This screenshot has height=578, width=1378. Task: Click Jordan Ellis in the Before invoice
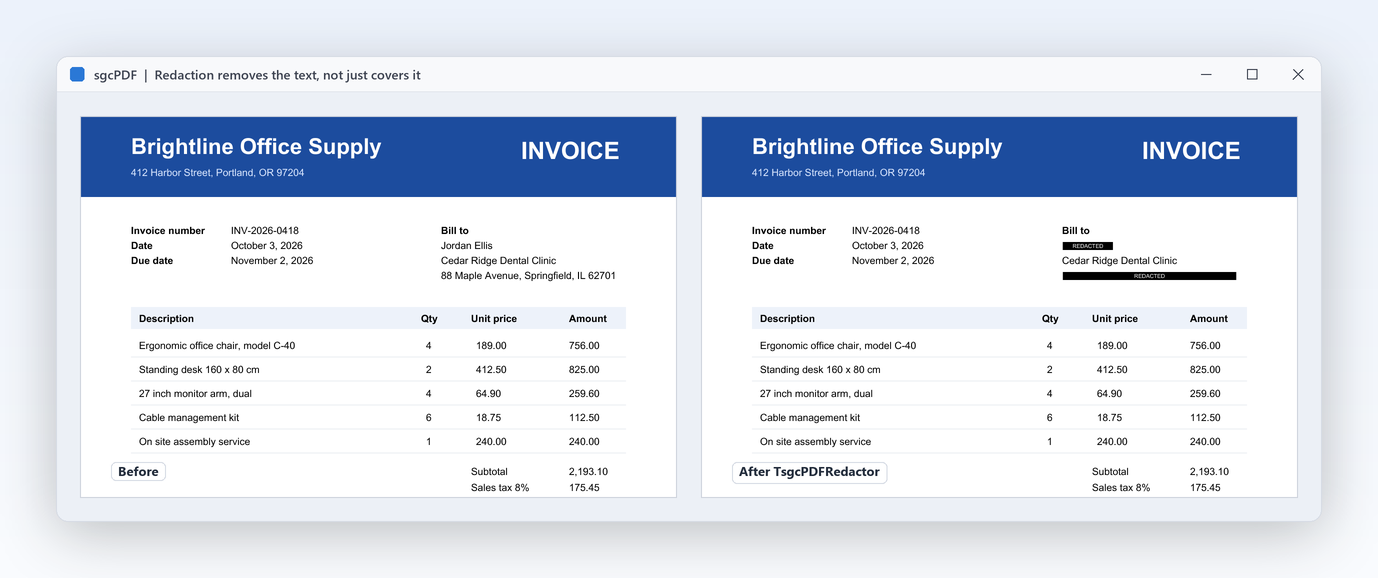(x=466, y=246)
